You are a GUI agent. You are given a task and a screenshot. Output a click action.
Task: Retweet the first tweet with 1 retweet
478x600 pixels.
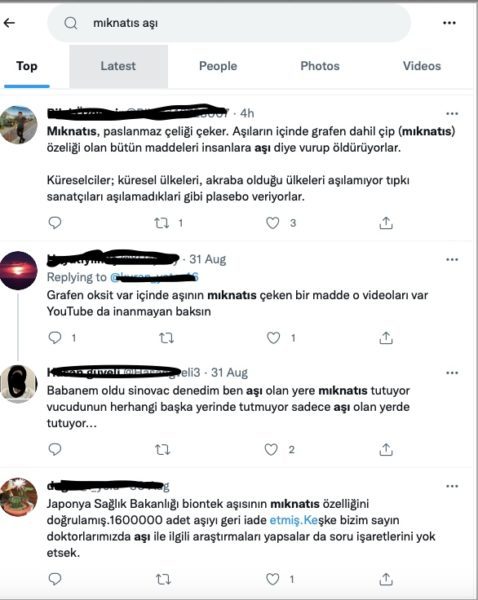[x=162, y=223]
